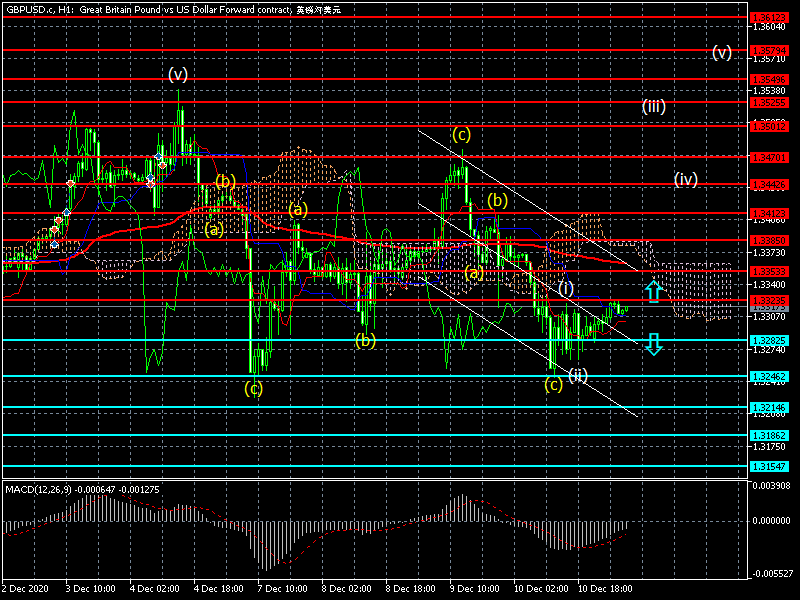
Task: Click the 8 Dec 02:00 time label
Action: [347, 589]
